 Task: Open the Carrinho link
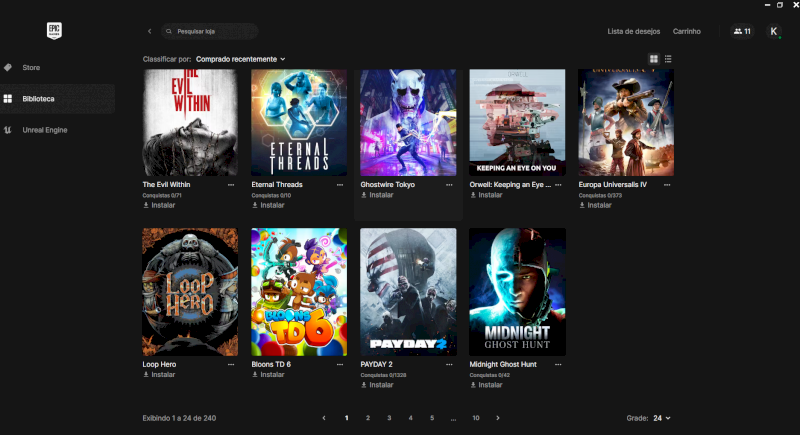(x=686, y=31)
